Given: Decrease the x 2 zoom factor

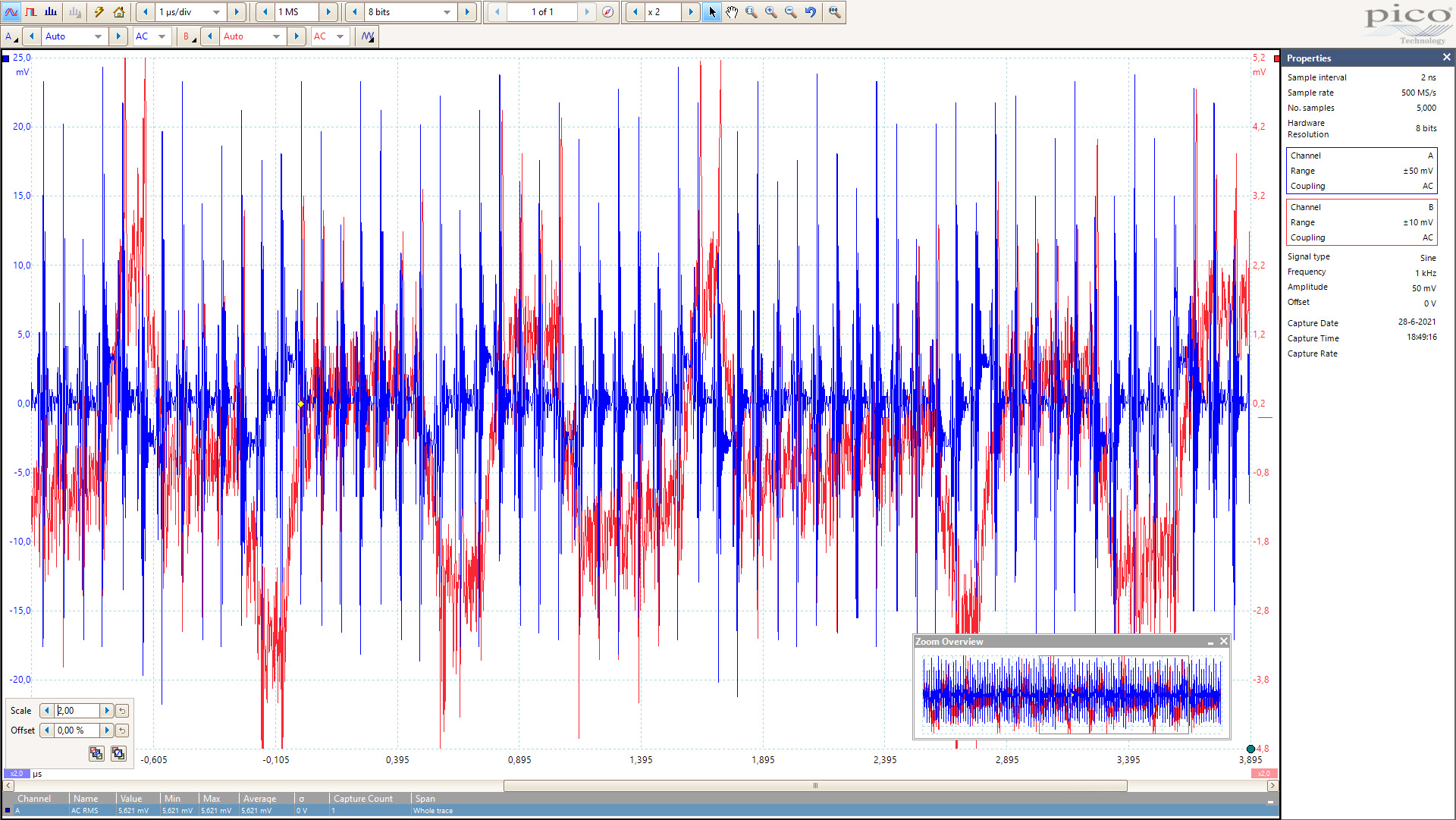Looking at the screenshot, I should [635, 12].
